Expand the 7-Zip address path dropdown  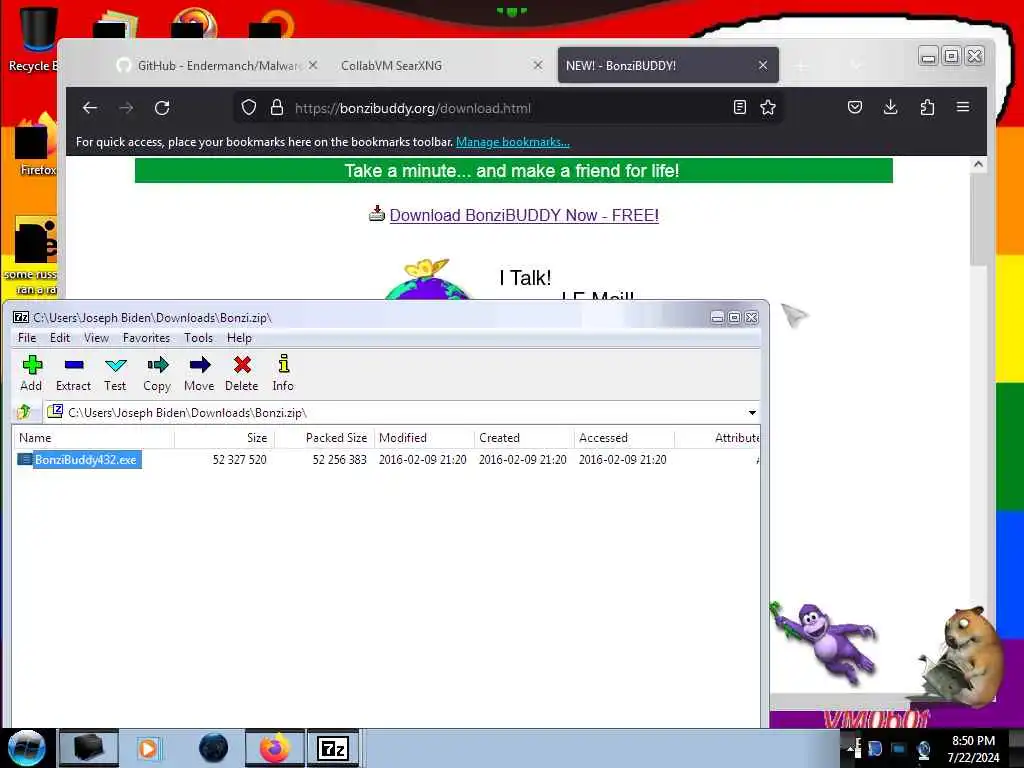tap(752, 413)
